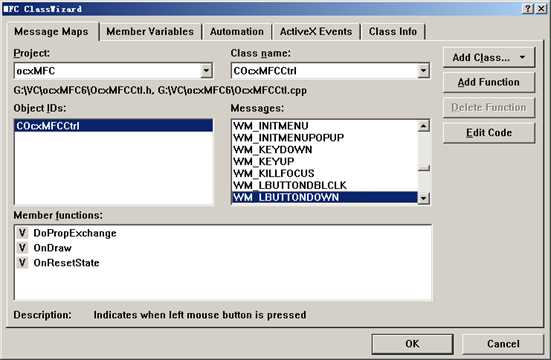Click the Add Function button
This screenshot has width=551, height=360.
pyautogui.click(x=489, y=82)
